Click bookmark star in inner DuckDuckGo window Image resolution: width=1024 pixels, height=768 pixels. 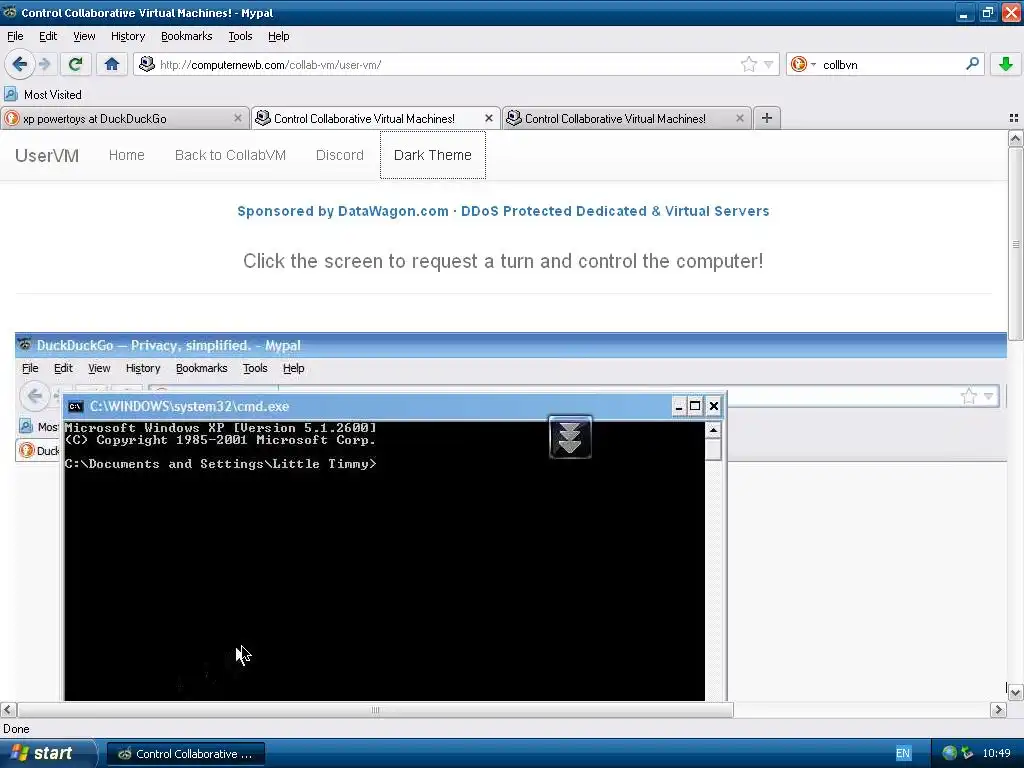(x=969, y=396)
